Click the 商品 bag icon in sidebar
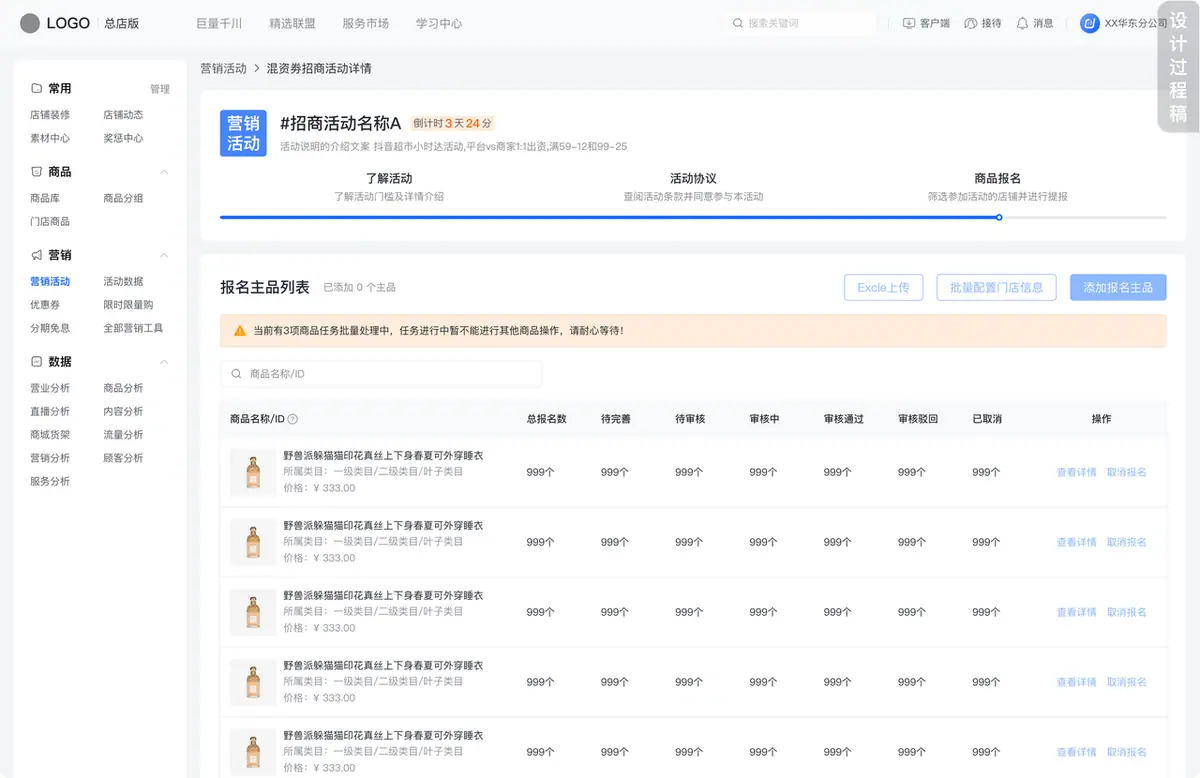Screen dimensions: 1200x778 click(x=36, y=172)
